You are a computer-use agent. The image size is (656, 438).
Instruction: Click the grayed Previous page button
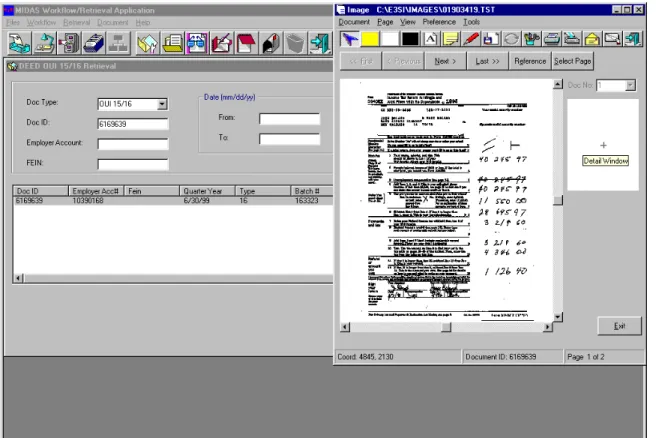(403, 61)
